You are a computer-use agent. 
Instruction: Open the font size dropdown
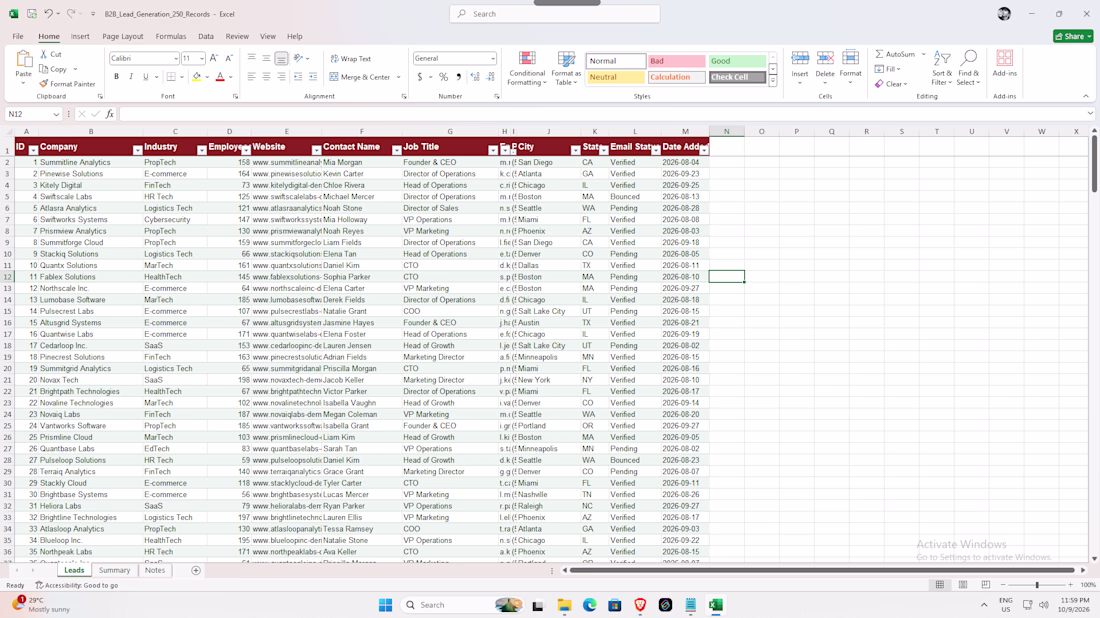(201, 59)
